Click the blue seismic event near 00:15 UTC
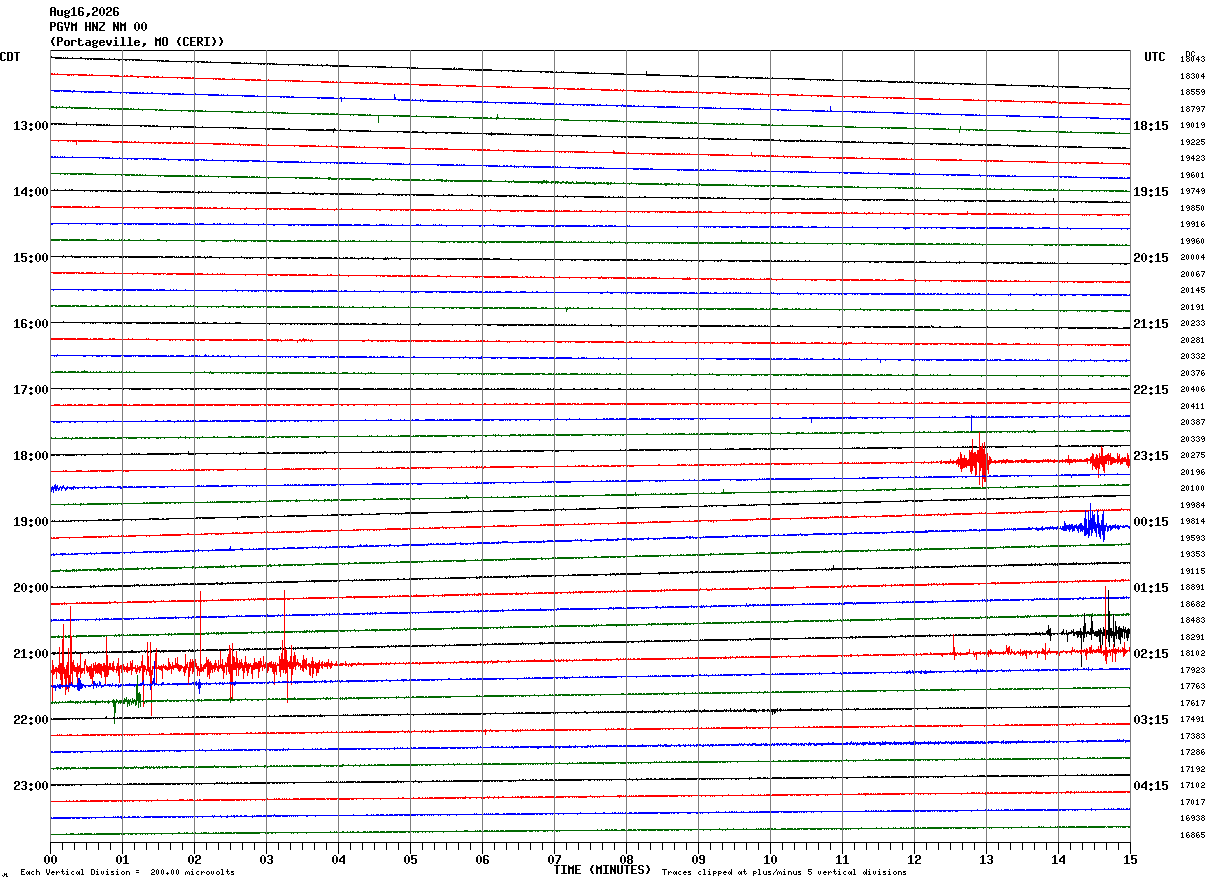Screen dimensions: 1210x886 click(x=1086, y=524)
